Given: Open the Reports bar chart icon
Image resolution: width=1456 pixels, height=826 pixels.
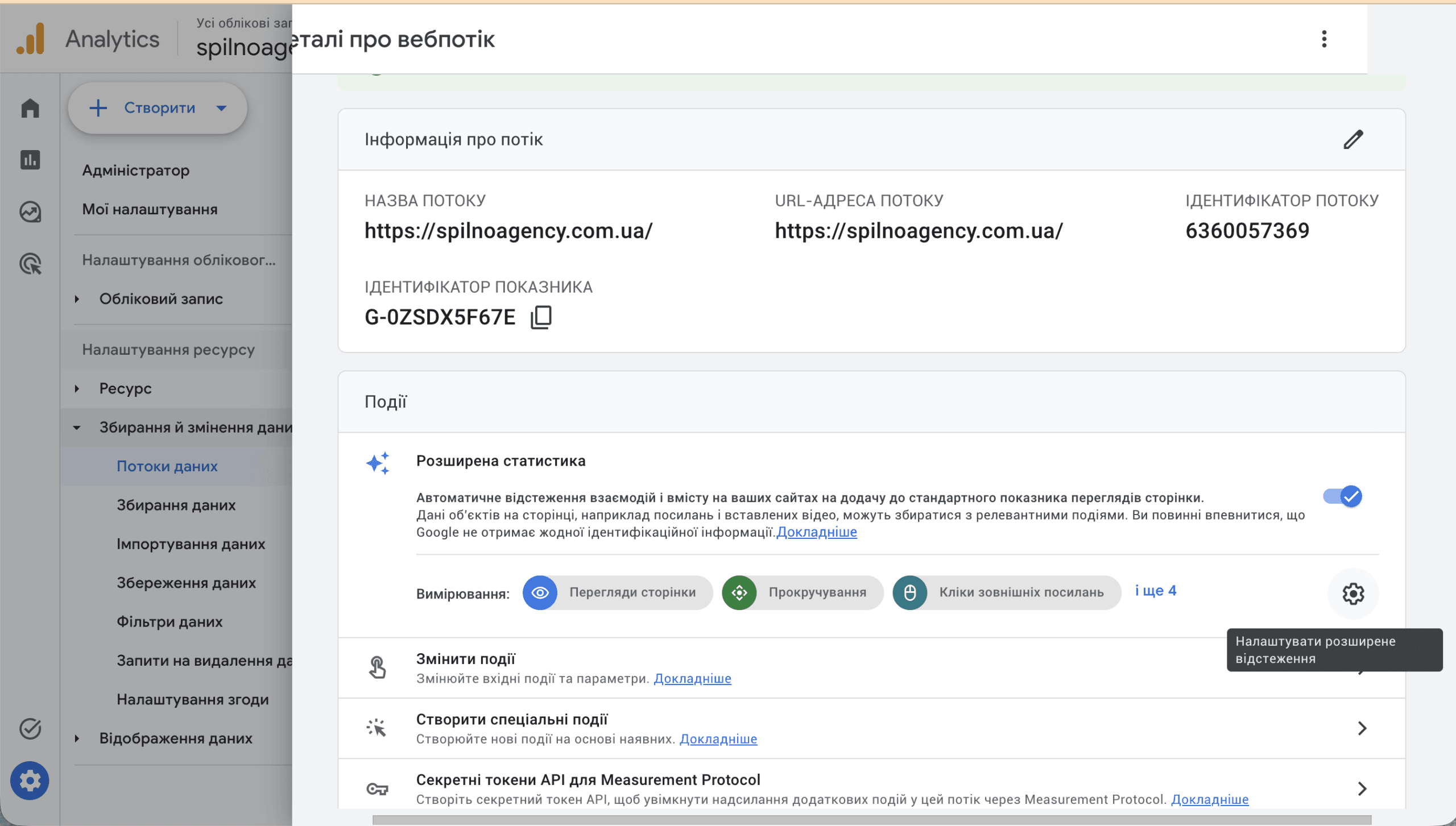Looking at the screenshot, I should click(30, 160).
